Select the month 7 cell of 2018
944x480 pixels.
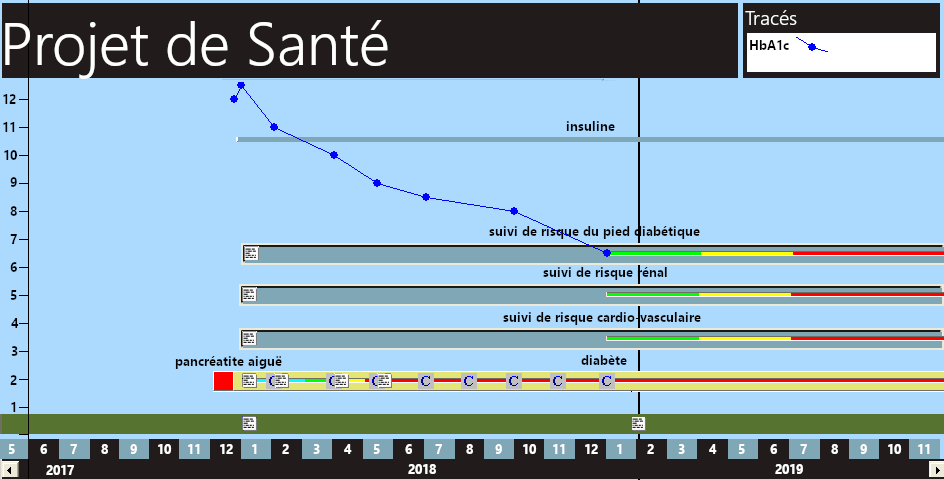point(439,449)
